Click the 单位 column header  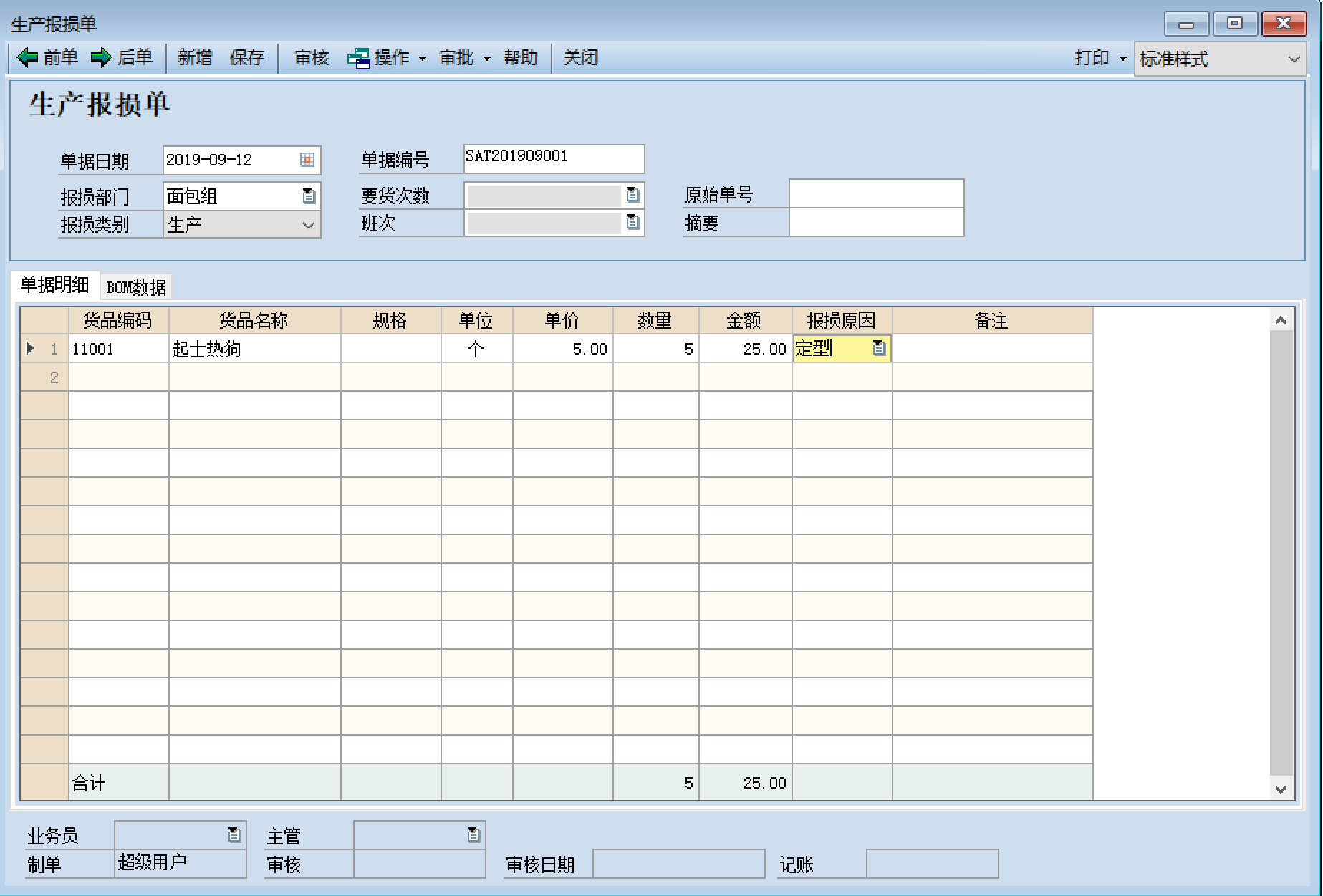click(476, 320)
